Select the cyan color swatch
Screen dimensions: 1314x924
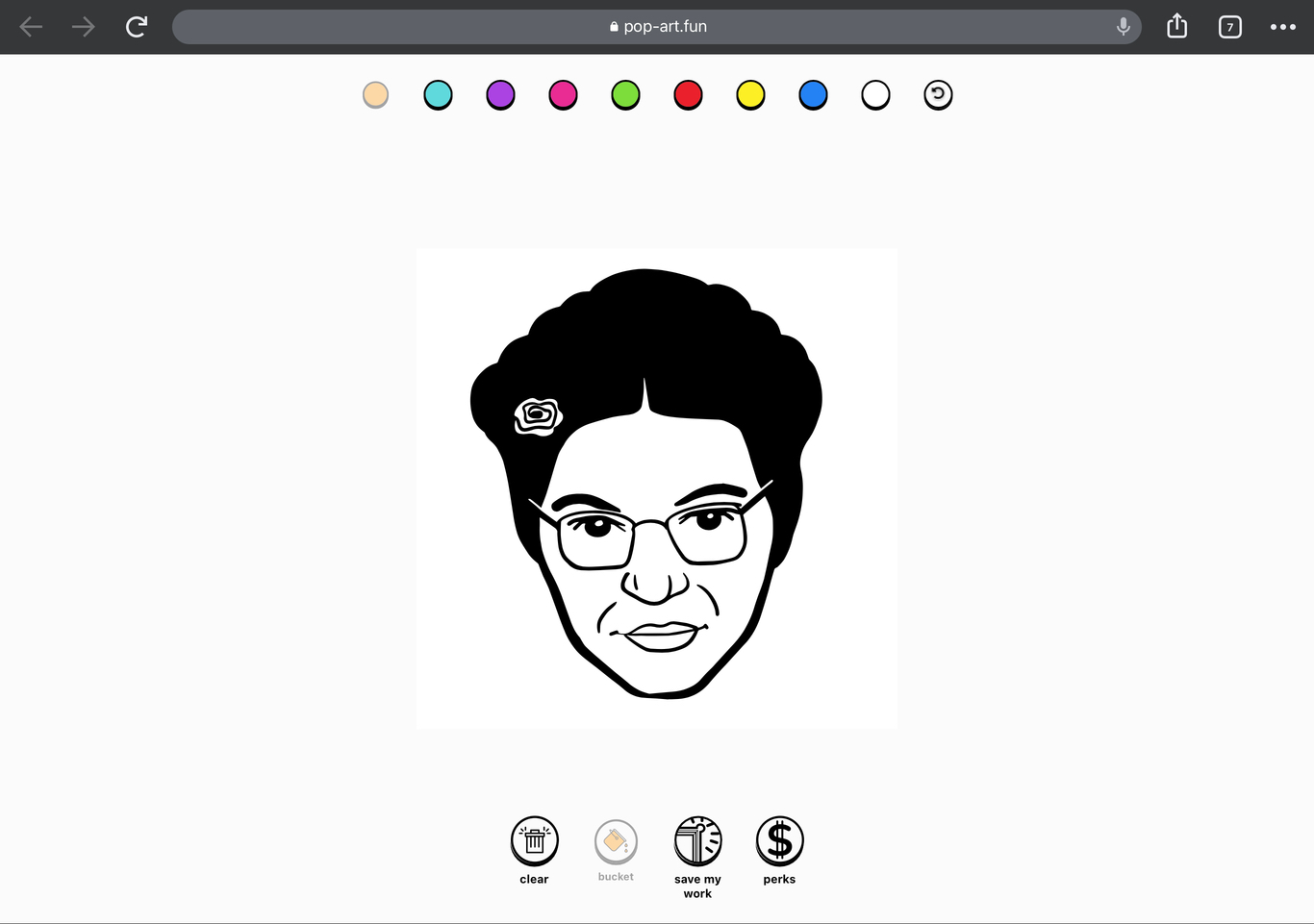(x=438, y=94)
